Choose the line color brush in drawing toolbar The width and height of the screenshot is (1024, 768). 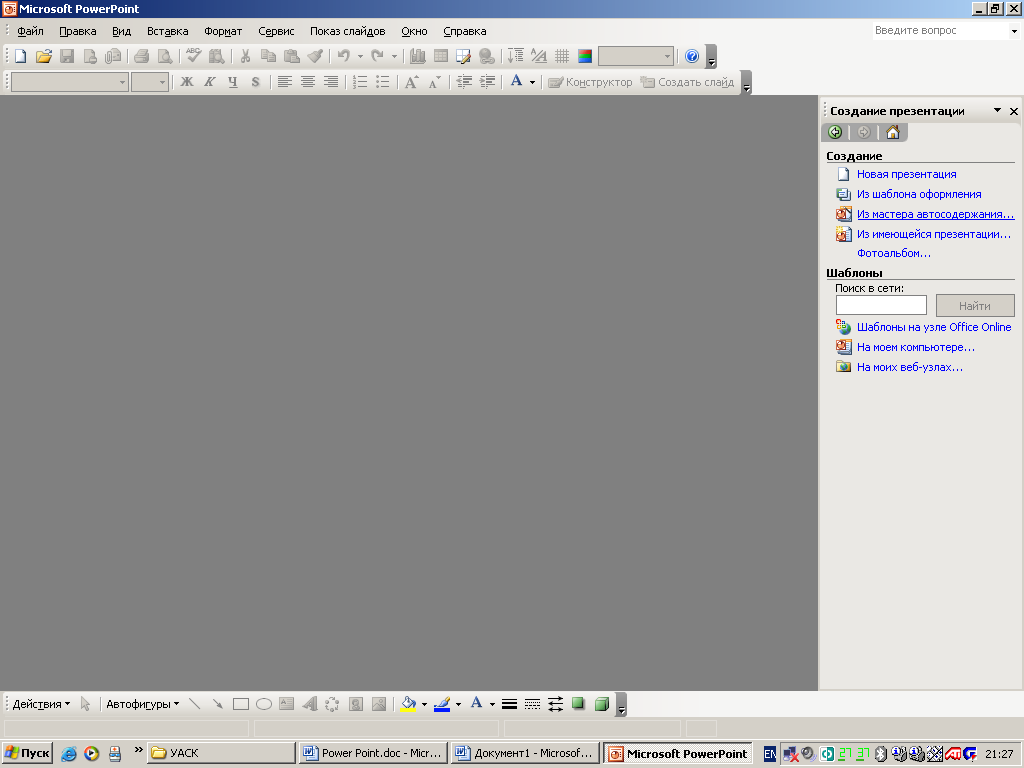click(442, 704)
